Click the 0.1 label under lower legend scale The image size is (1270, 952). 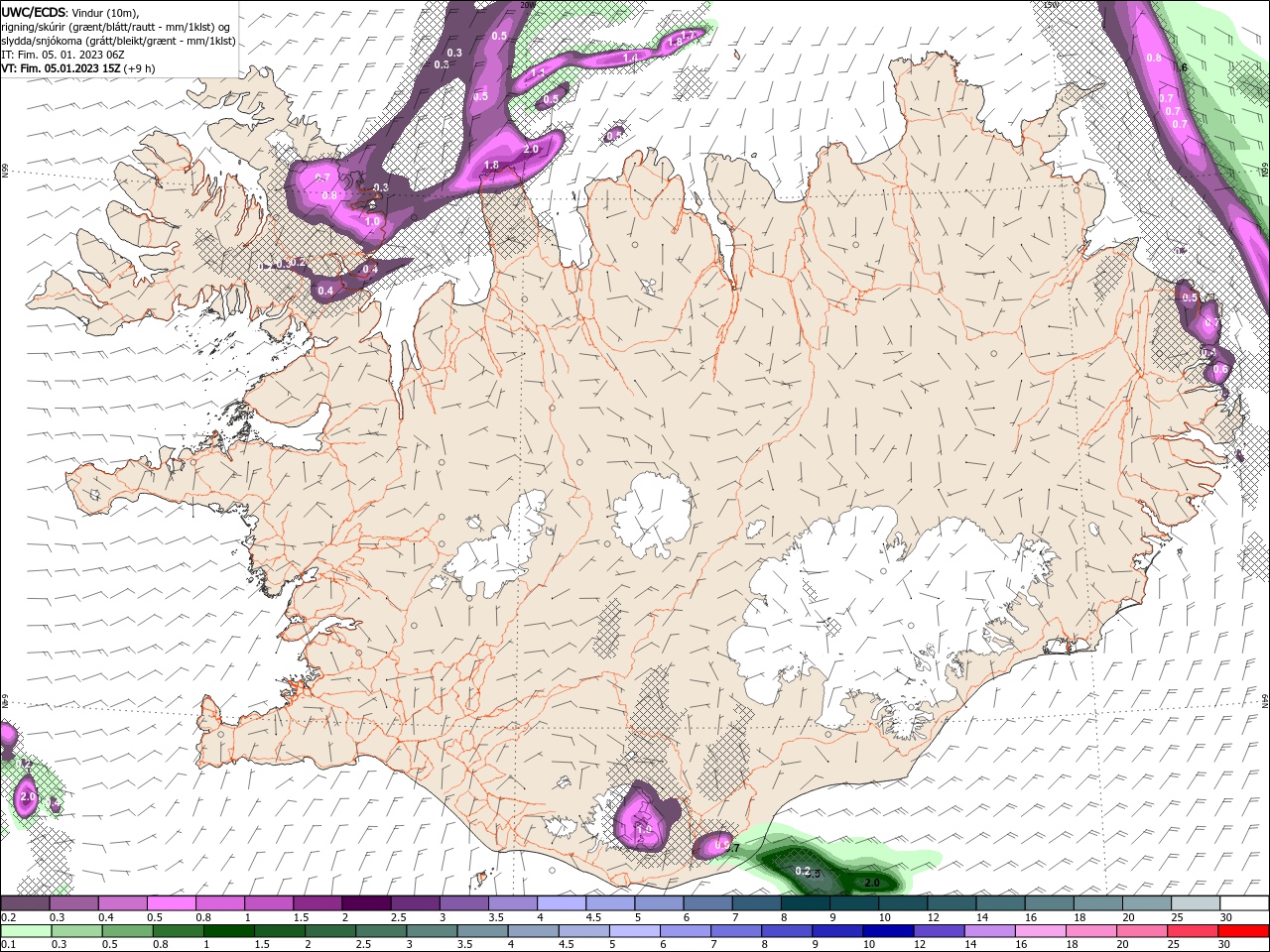[x=8, y=944]
